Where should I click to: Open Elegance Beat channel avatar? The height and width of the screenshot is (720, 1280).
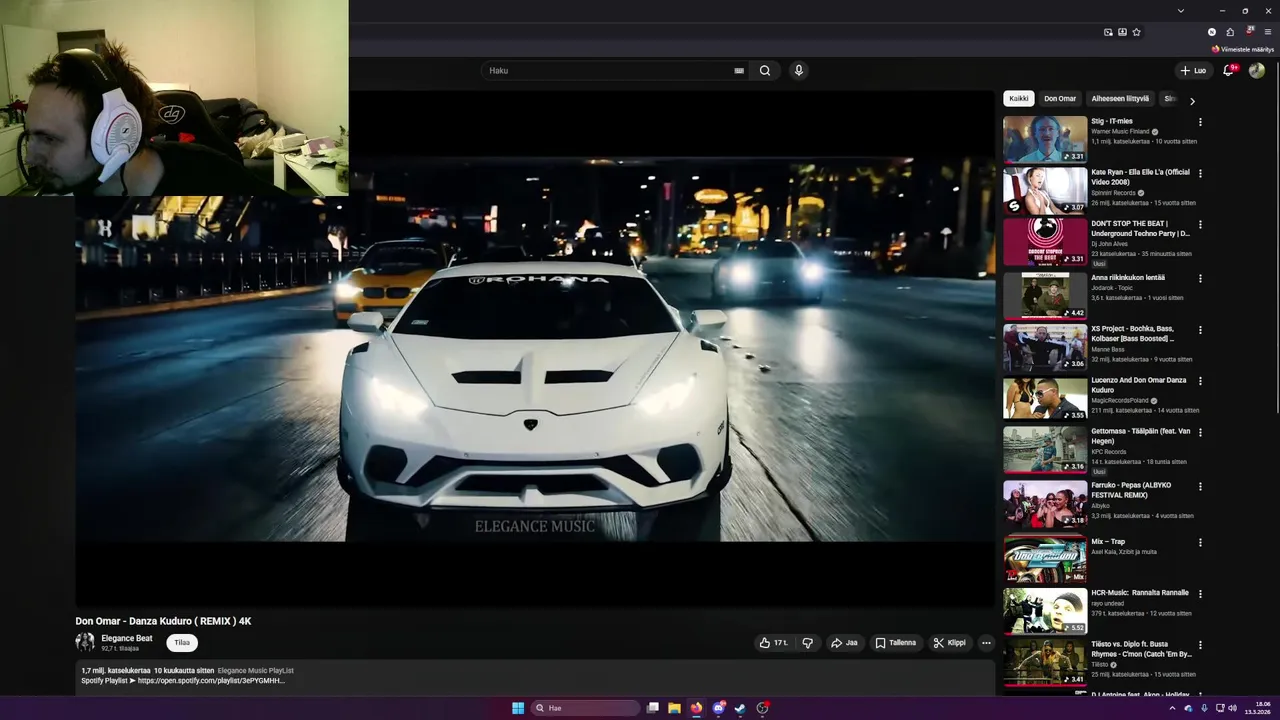pos(85,643)
